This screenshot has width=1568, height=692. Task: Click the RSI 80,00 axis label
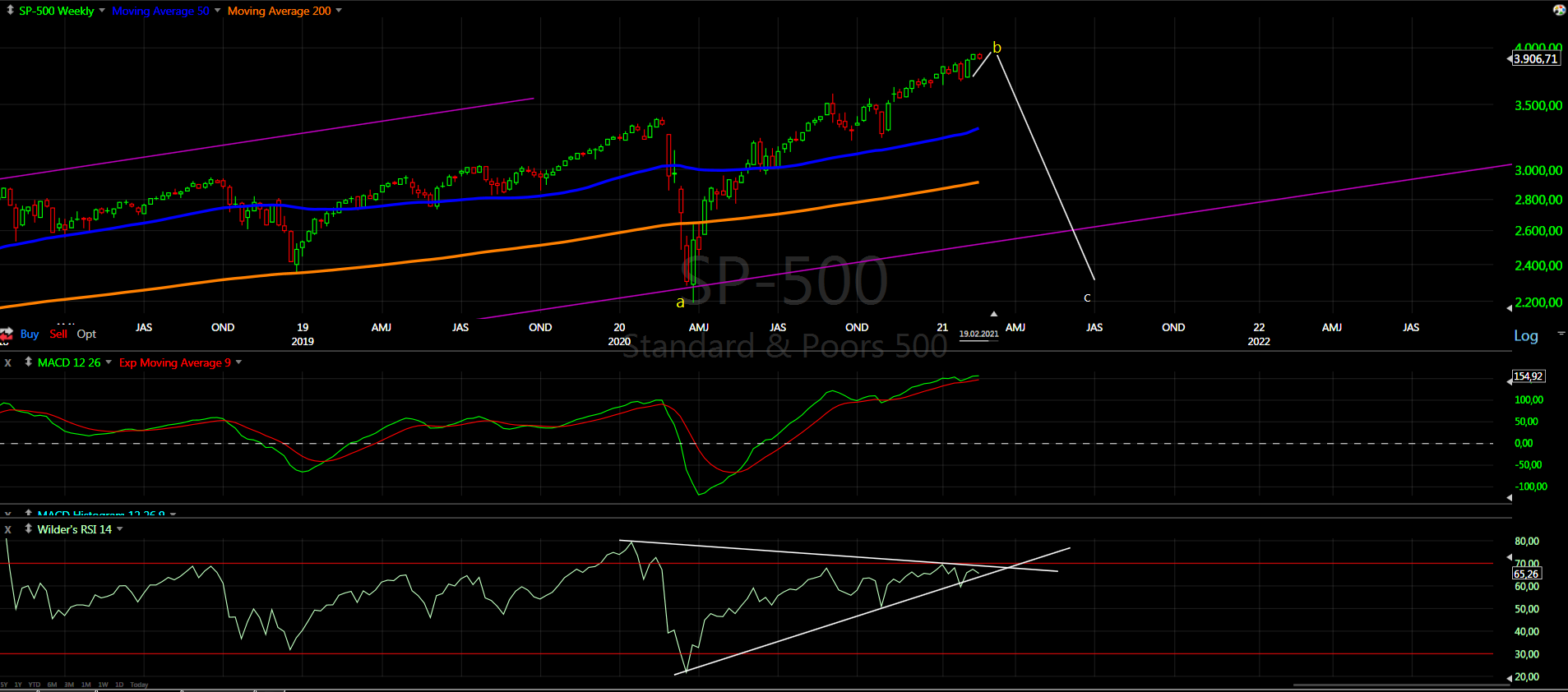coord(1527,542)
